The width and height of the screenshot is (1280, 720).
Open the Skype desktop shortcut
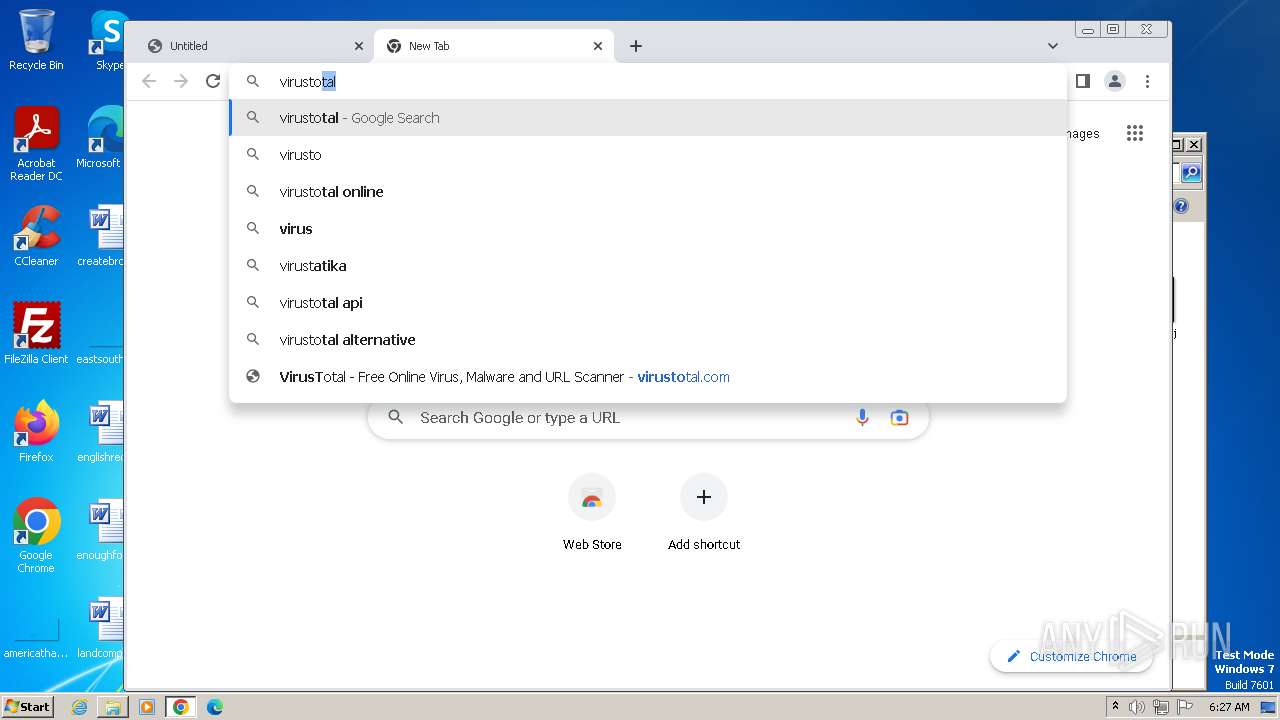tap(108, 40)
